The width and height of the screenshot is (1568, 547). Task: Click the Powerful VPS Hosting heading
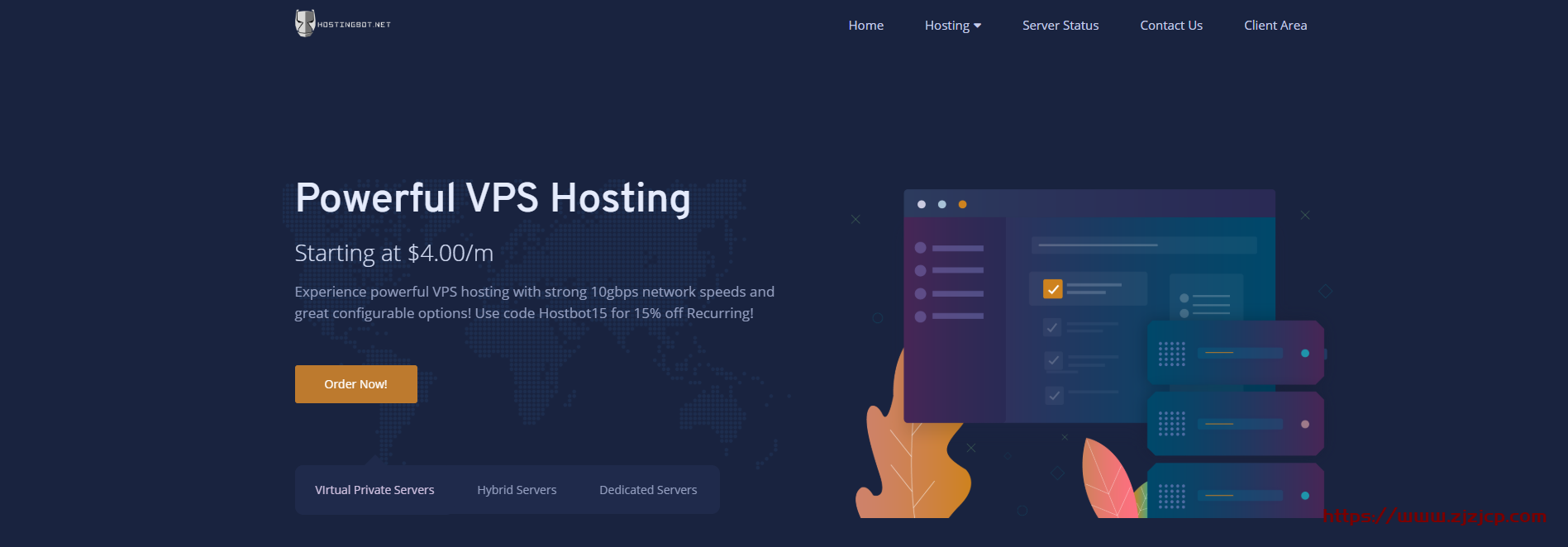tap(493, 198)
